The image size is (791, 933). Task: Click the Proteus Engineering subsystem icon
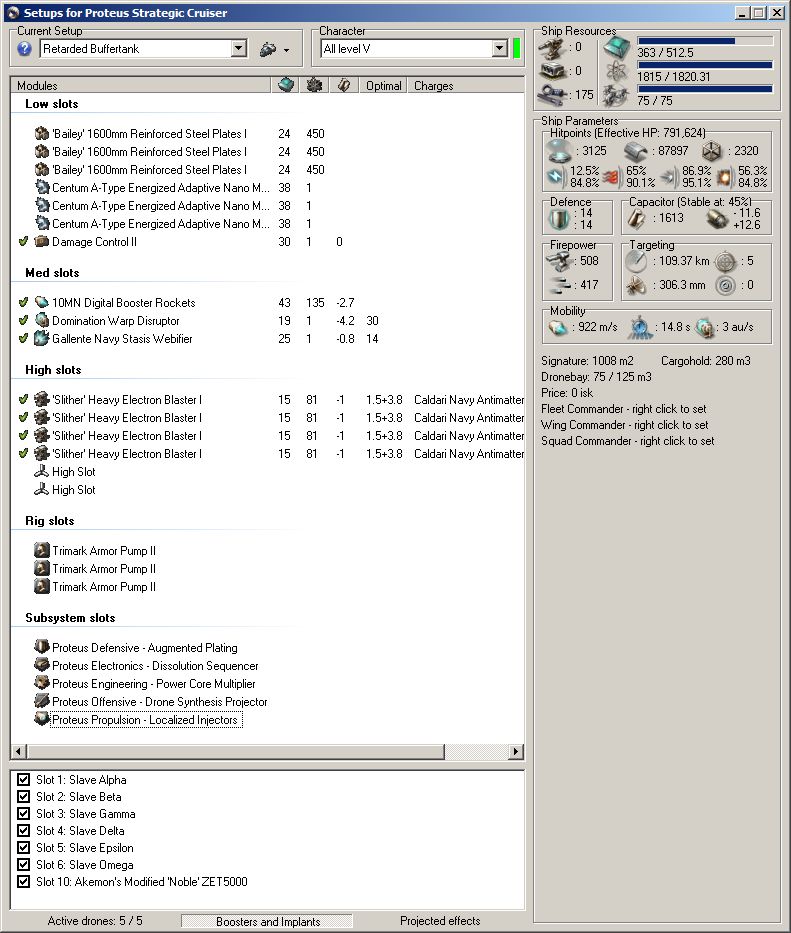coord(42,682)
